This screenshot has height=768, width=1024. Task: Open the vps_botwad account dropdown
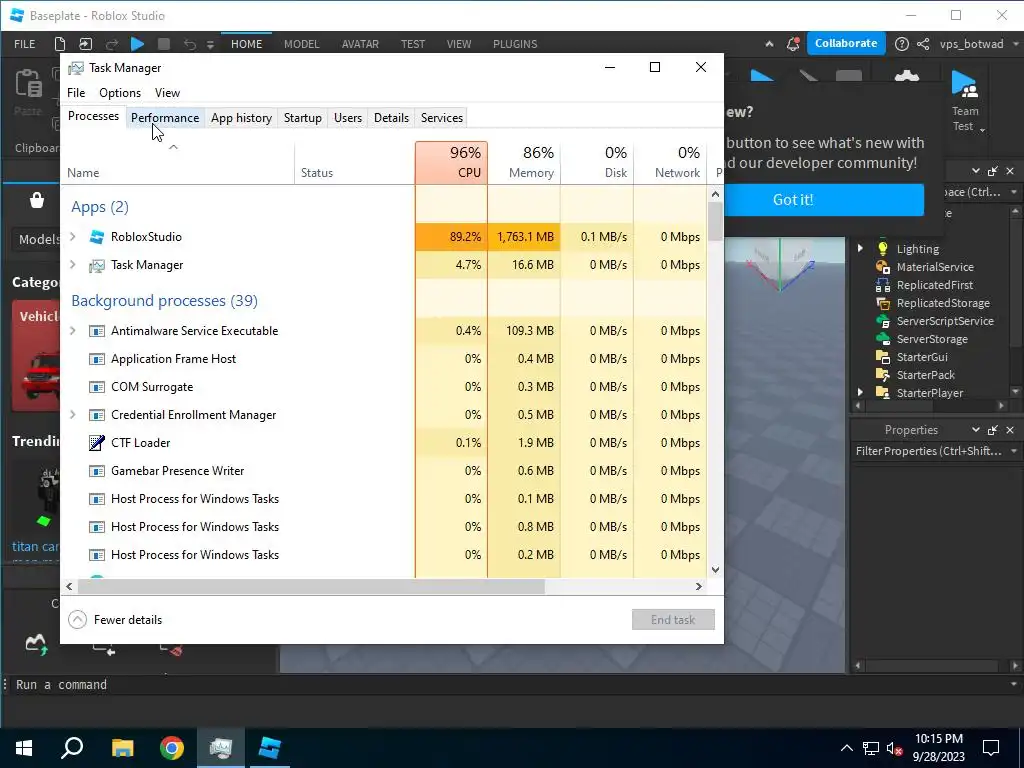click(x=1016, y=44)
